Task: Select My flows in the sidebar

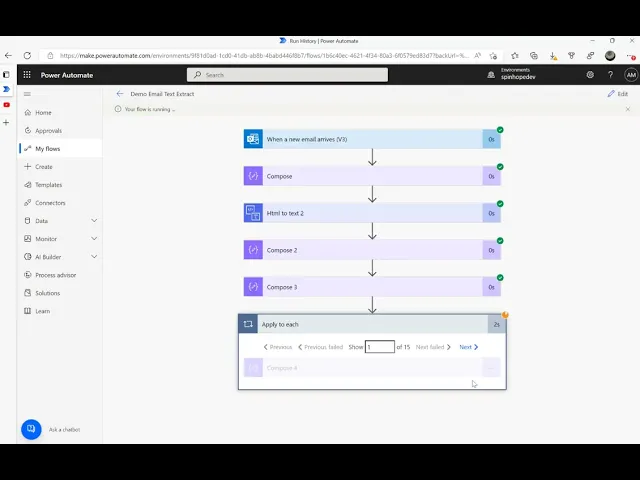Action: [60, 149]
